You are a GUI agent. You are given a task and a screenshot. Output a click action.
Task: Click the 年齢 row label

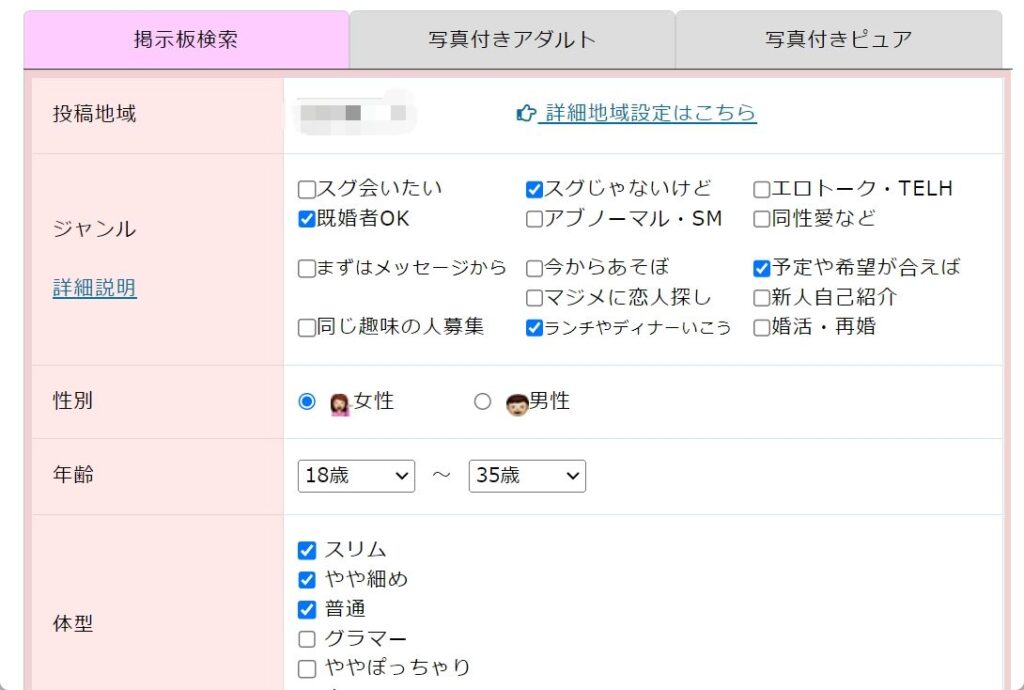coord(73,475)
